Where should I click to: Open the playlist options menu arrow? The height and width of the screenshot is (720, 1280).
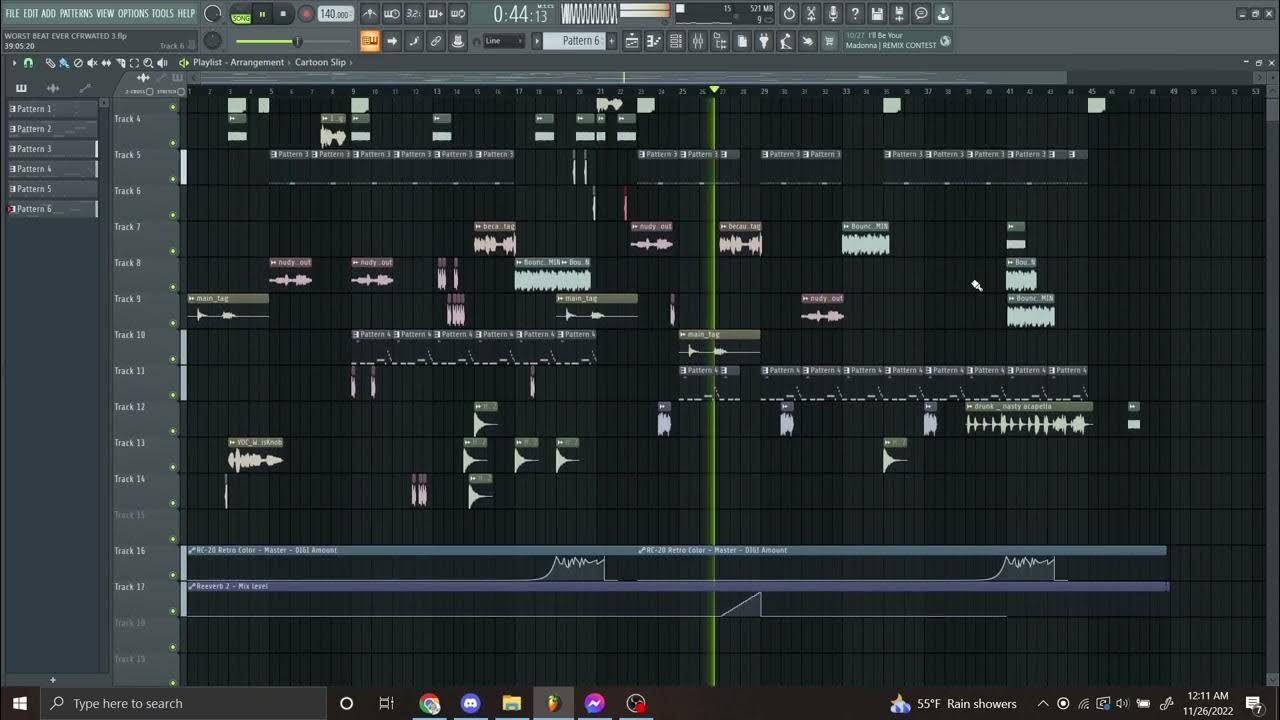click(x=14, y=63)
